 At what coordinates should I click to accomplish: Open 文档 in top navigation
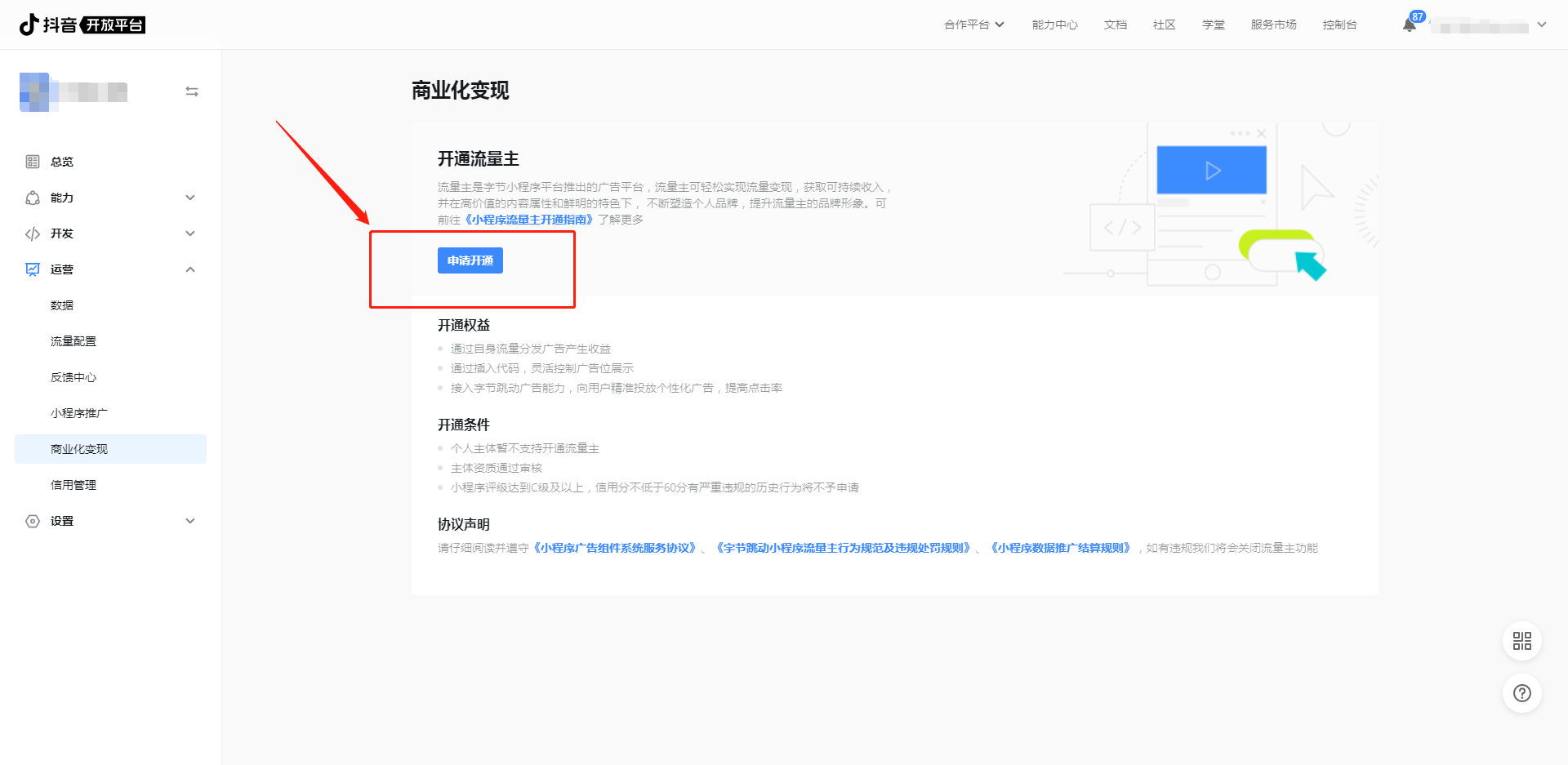point(1116,24)
